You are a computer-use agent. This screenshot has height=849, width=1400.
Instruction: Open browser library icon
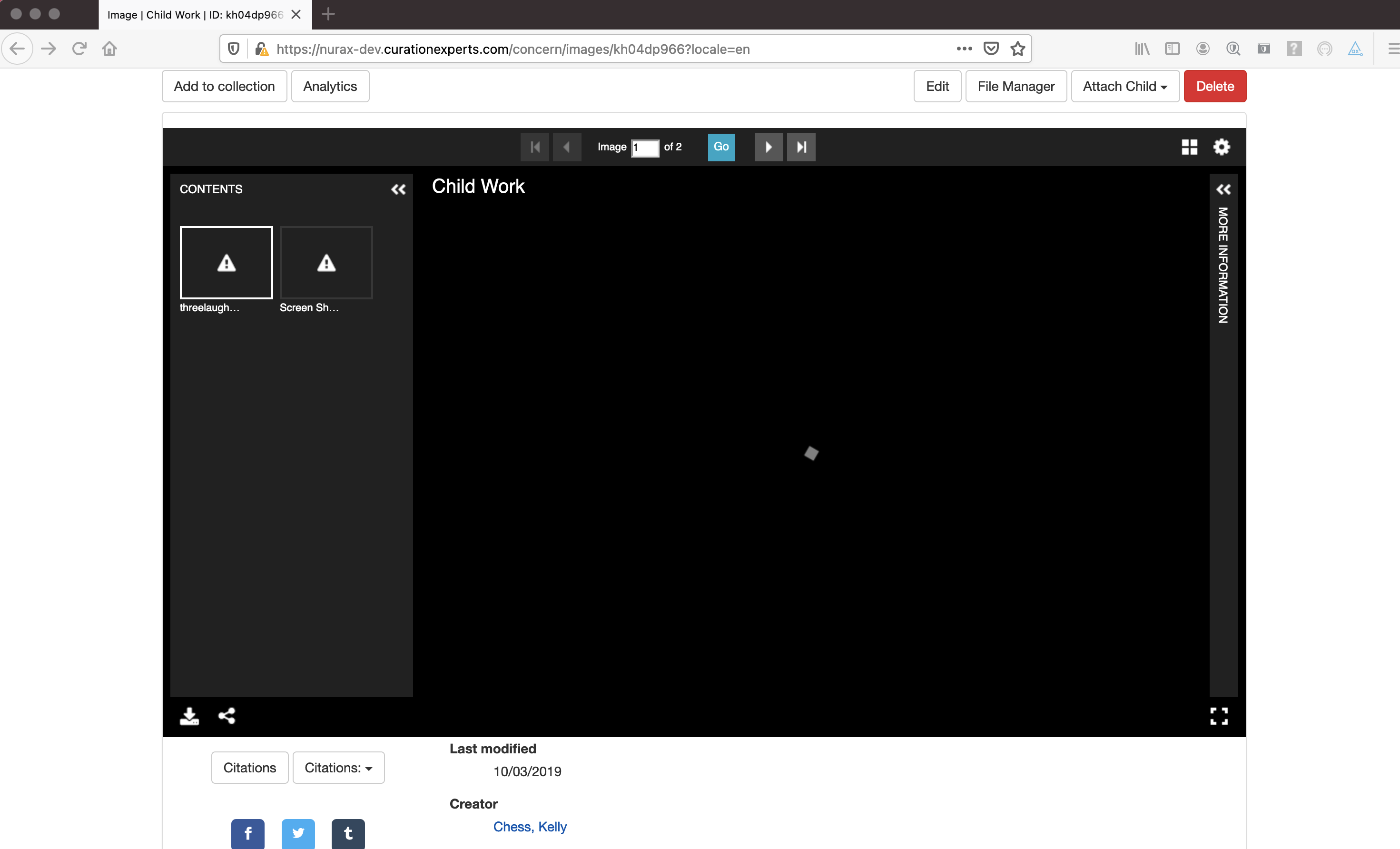click(1142, 49)
